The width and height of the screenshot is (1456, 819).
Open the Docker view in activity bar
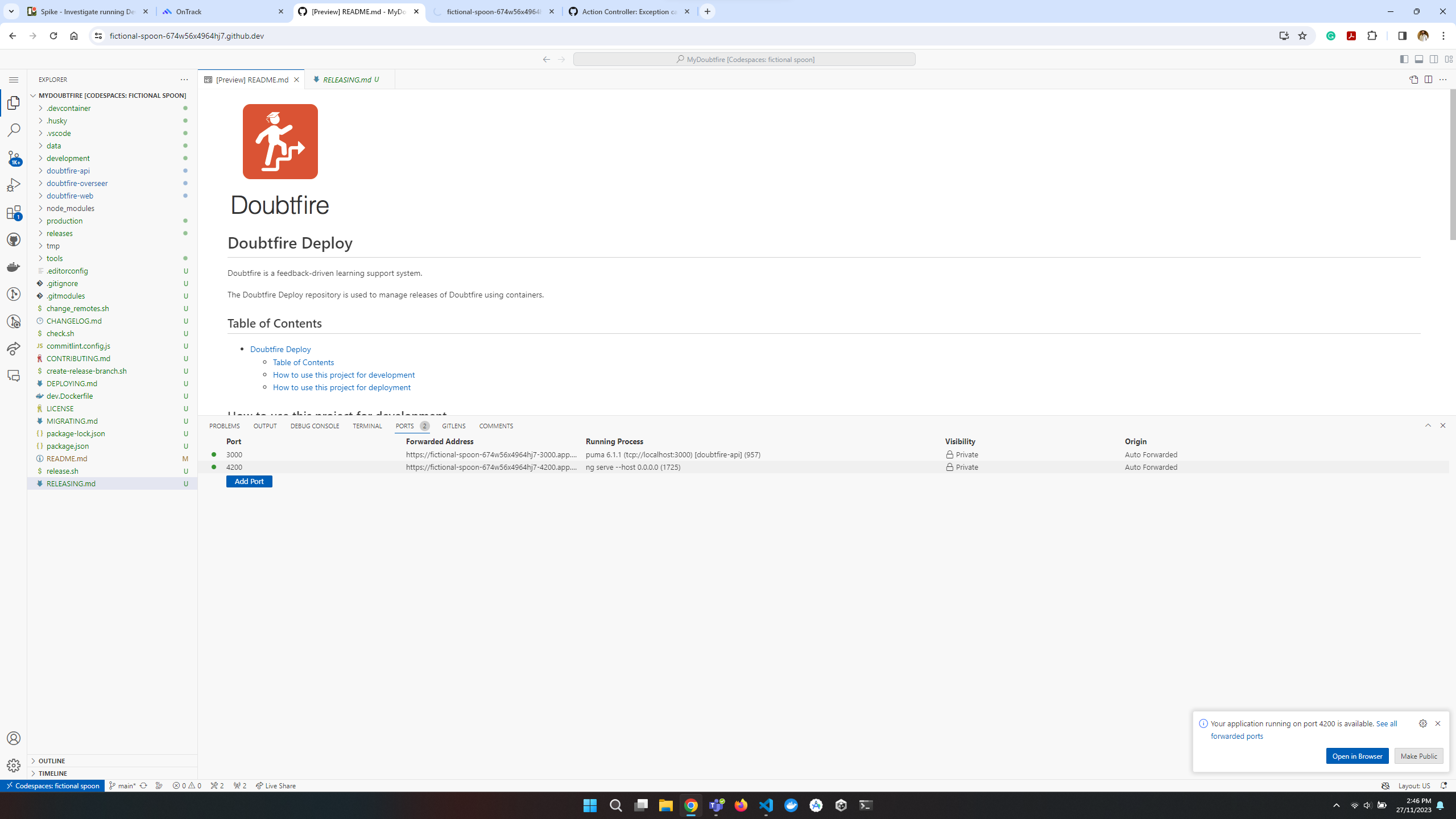(14, 267)
